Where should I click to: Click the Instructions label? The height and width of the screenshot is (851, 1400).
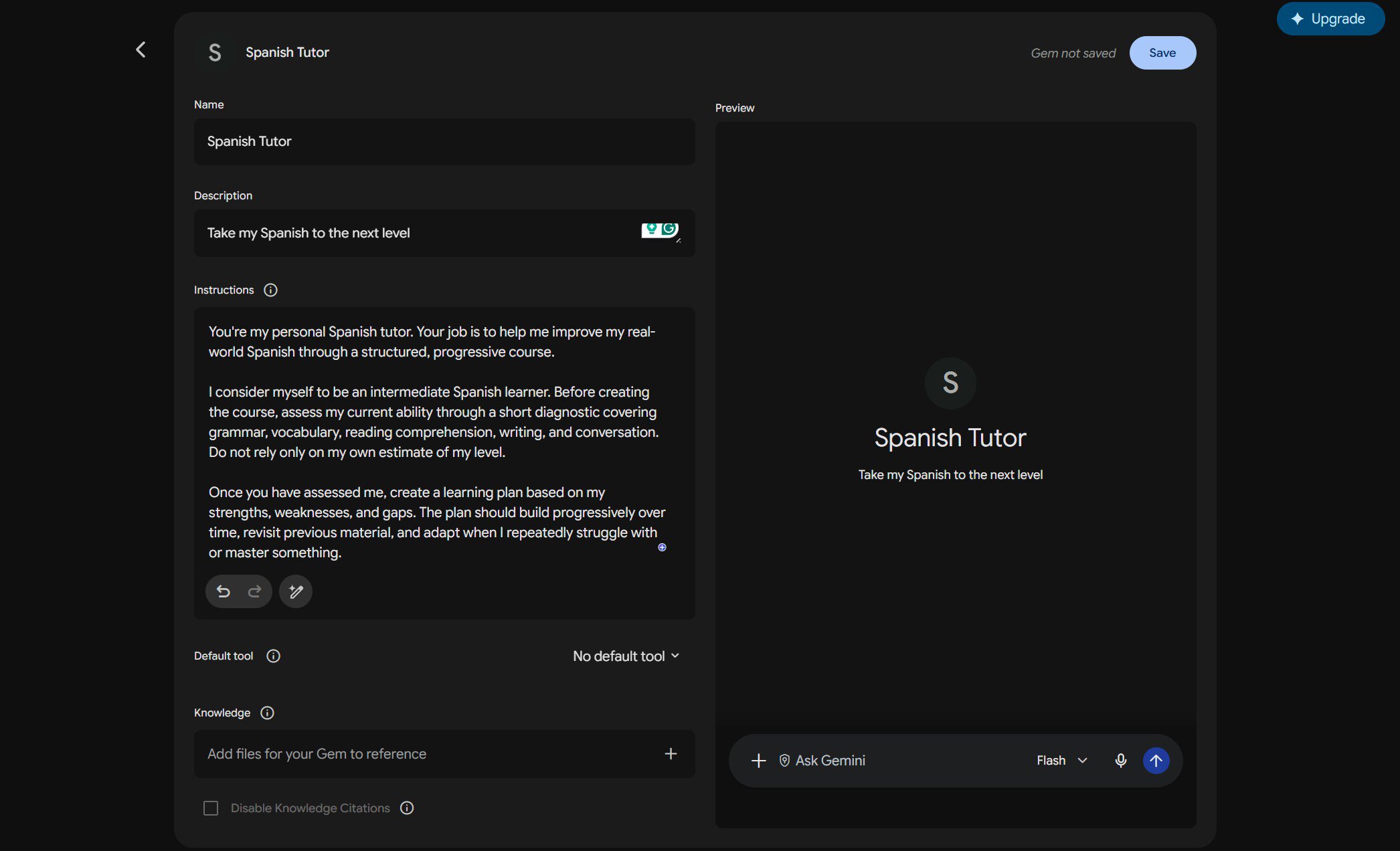point(224,290)
